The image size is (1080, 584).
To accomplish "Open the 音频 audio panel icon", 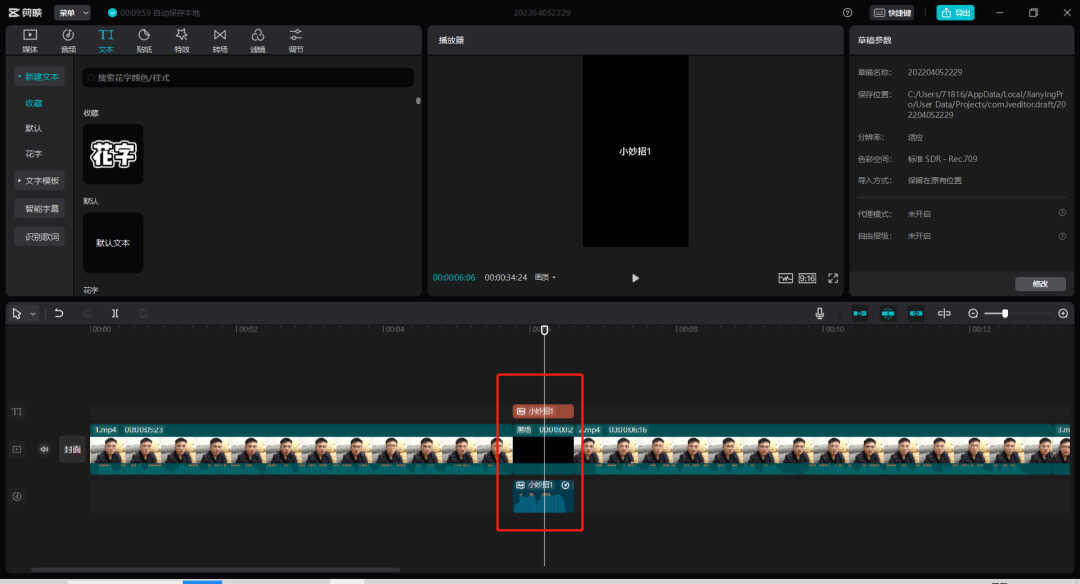I will click(68, 40).
